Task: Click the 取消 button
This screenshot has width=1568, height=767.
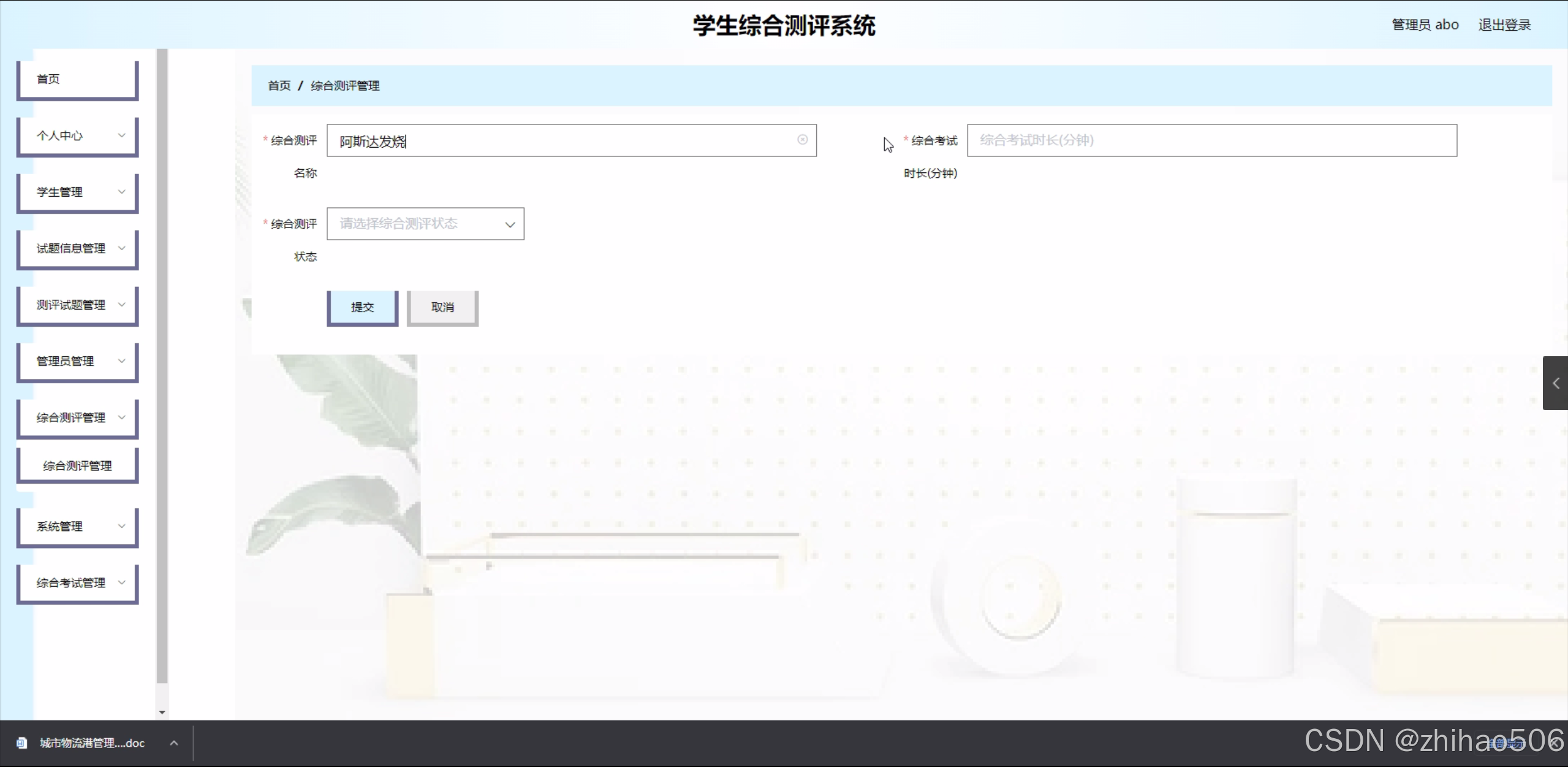Action: coord(442,307)
